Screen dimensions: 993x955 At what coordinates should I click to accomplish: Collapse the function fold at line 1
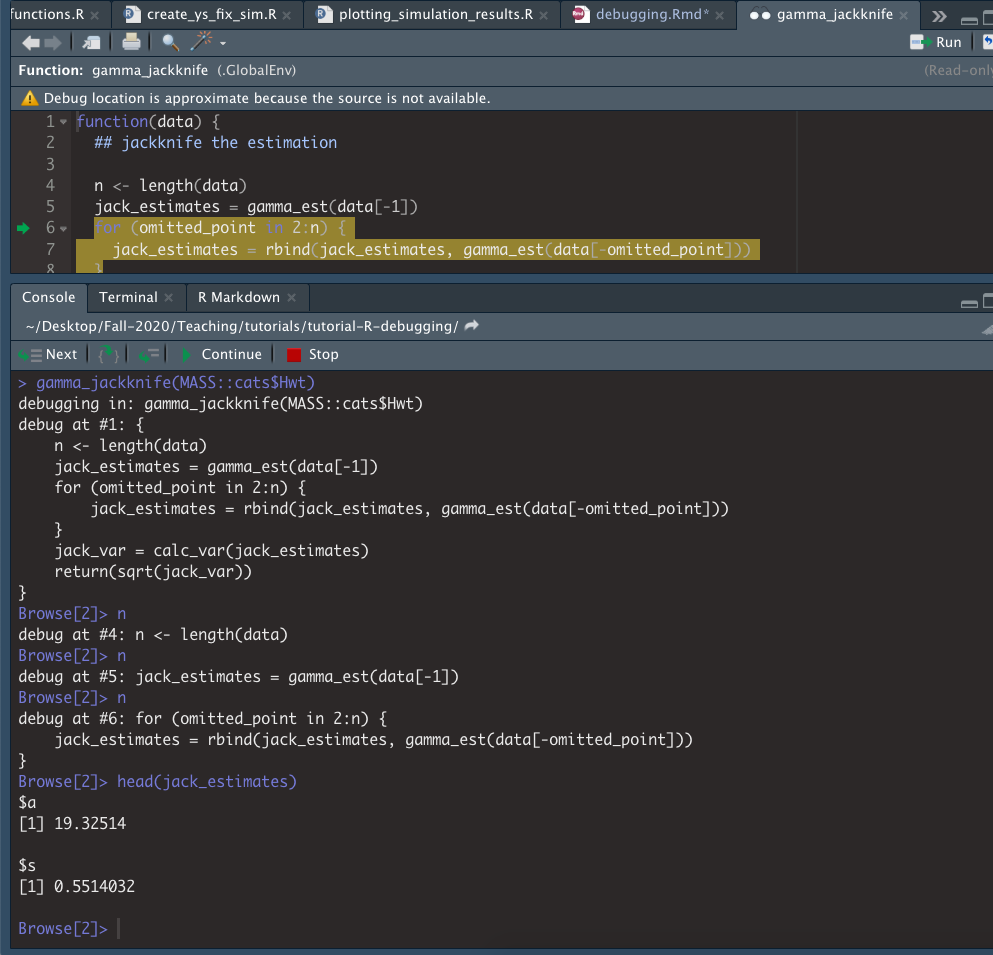point(63,122)
